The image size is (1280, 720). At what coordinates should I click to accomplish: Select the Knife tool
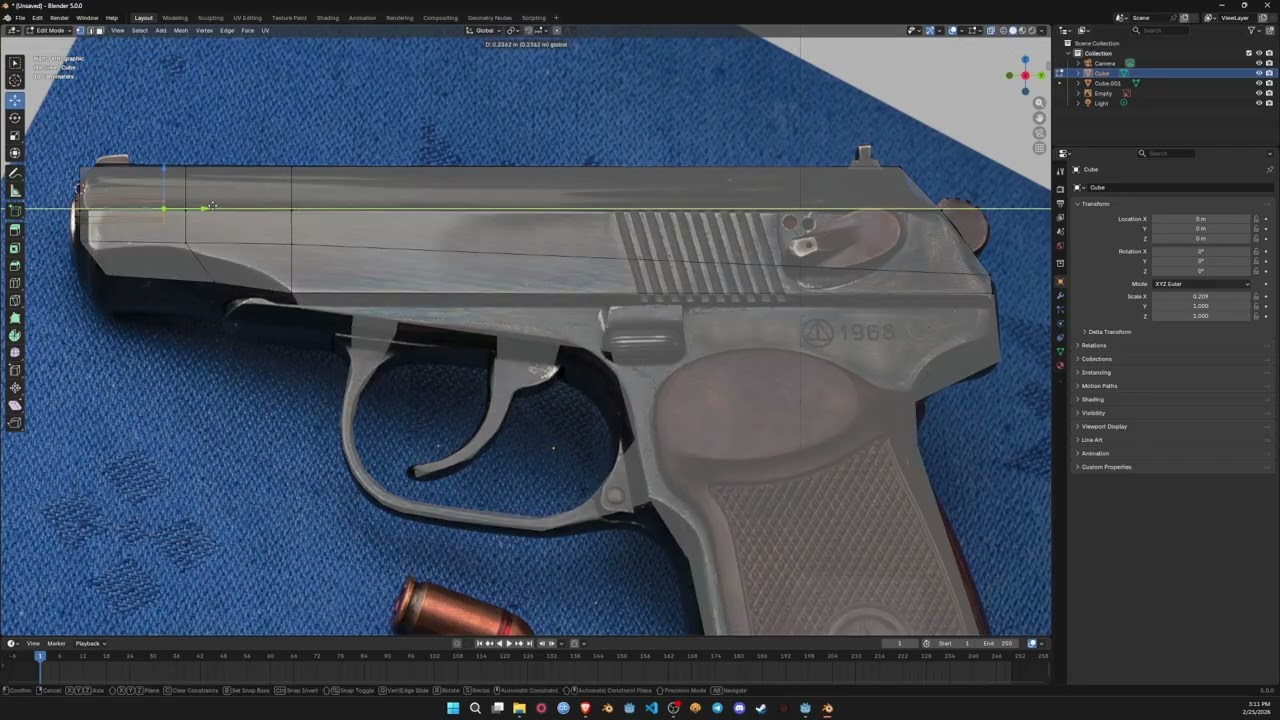click(x=15, y=301)
